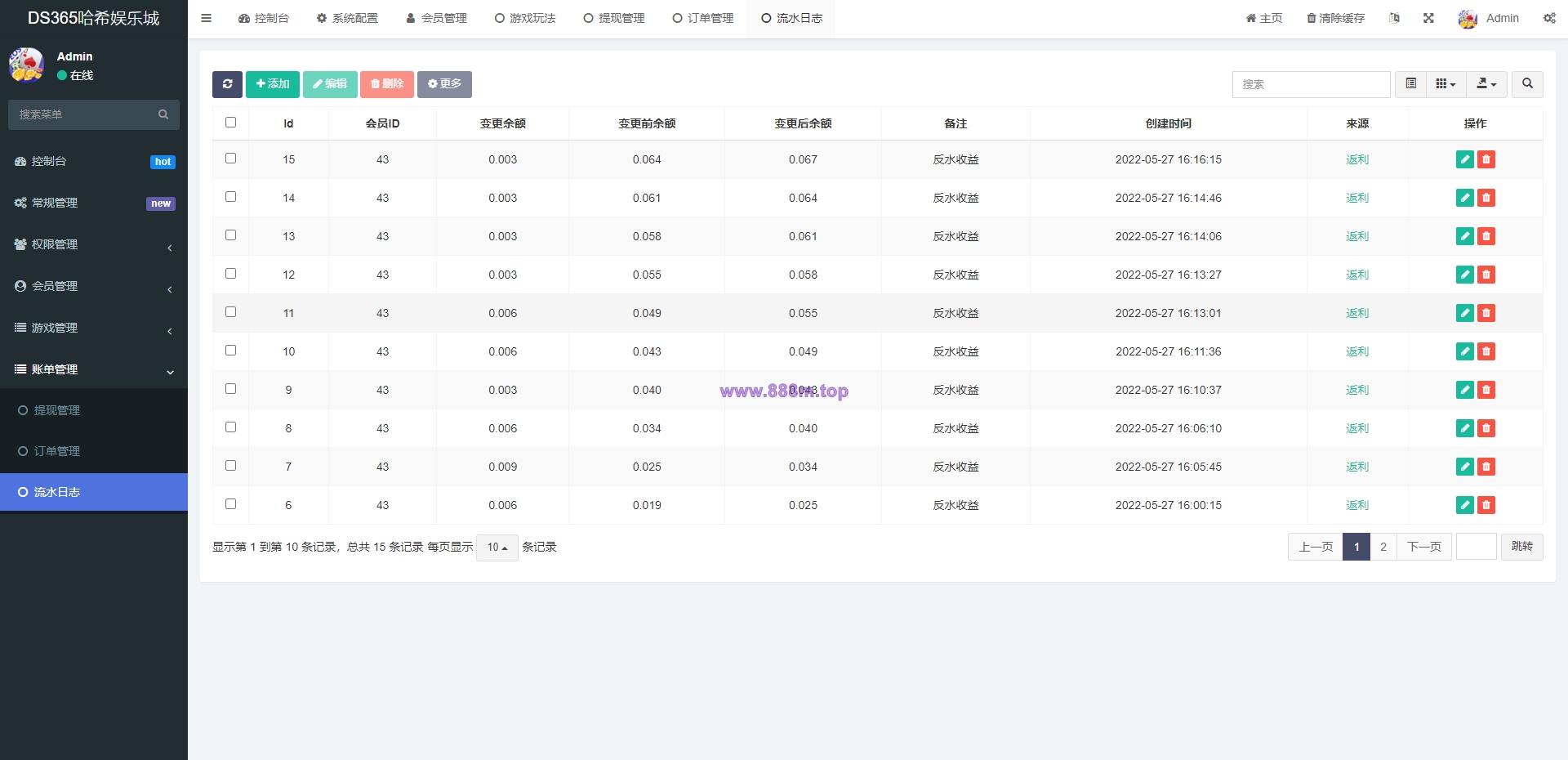This screenshot has width=1568, height=760.
Task: Edit record with Id 11
Action: point(1465,313)
